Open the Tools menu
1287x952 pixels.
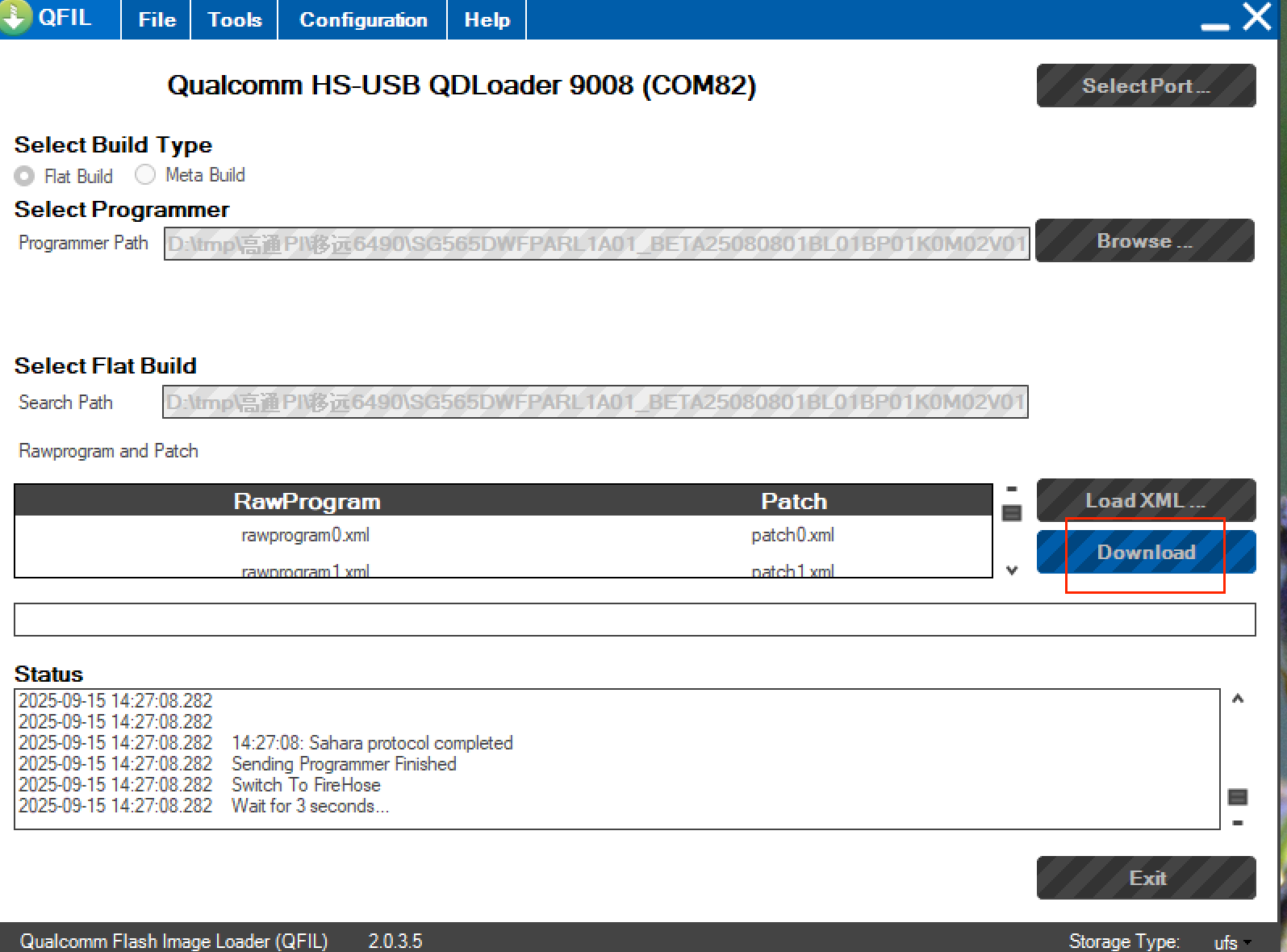(x=235, y=19)
